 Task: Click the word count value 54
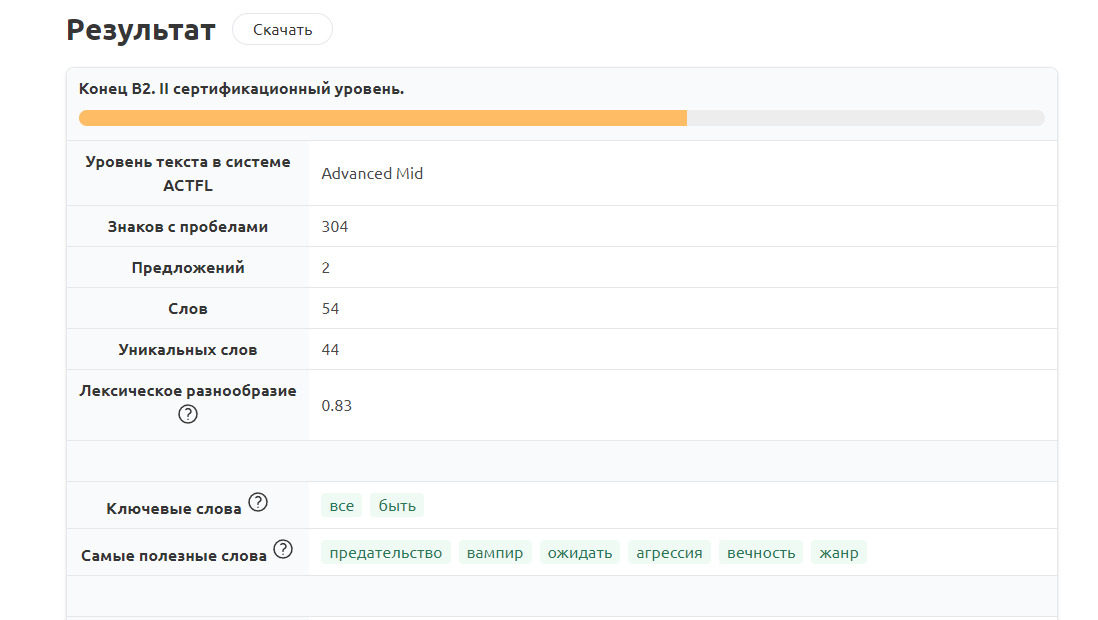click(x=330, y=309)
